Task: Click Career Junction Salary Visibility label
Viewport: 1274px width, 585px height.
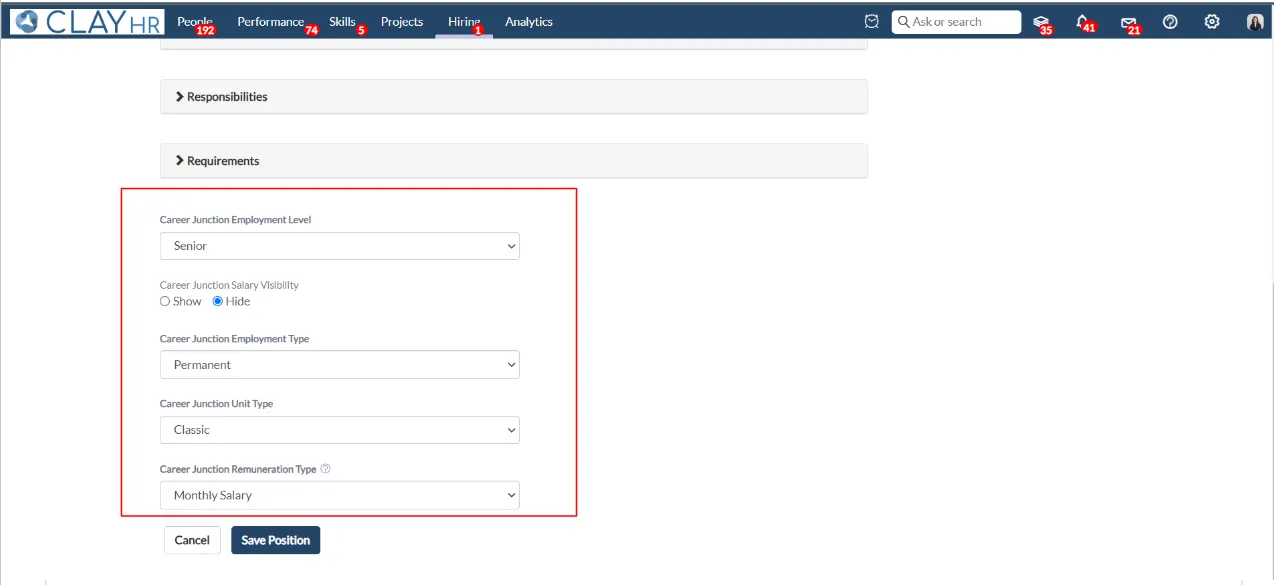Action: [x=229, y=285]
